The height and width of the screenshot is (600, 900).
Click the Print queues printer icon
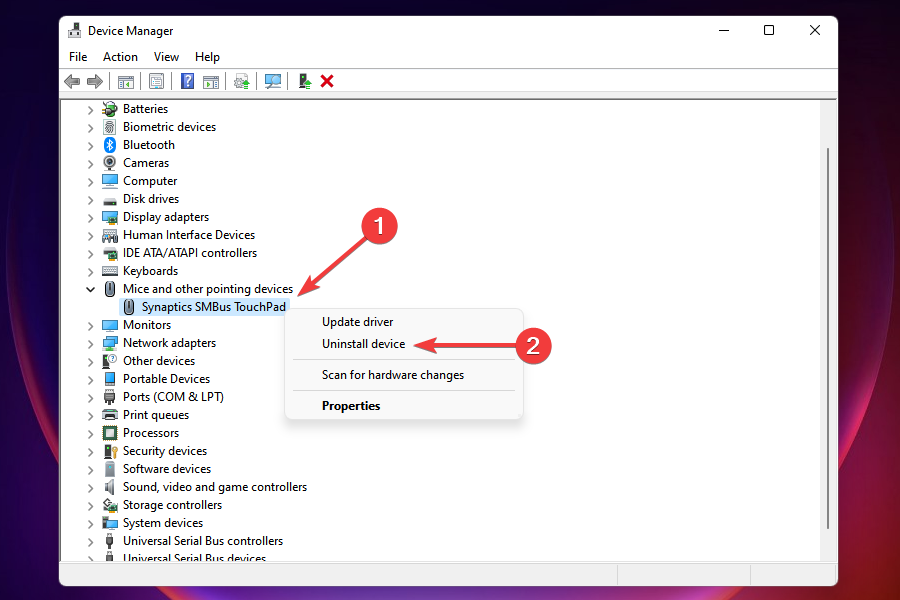pos(110,415)
